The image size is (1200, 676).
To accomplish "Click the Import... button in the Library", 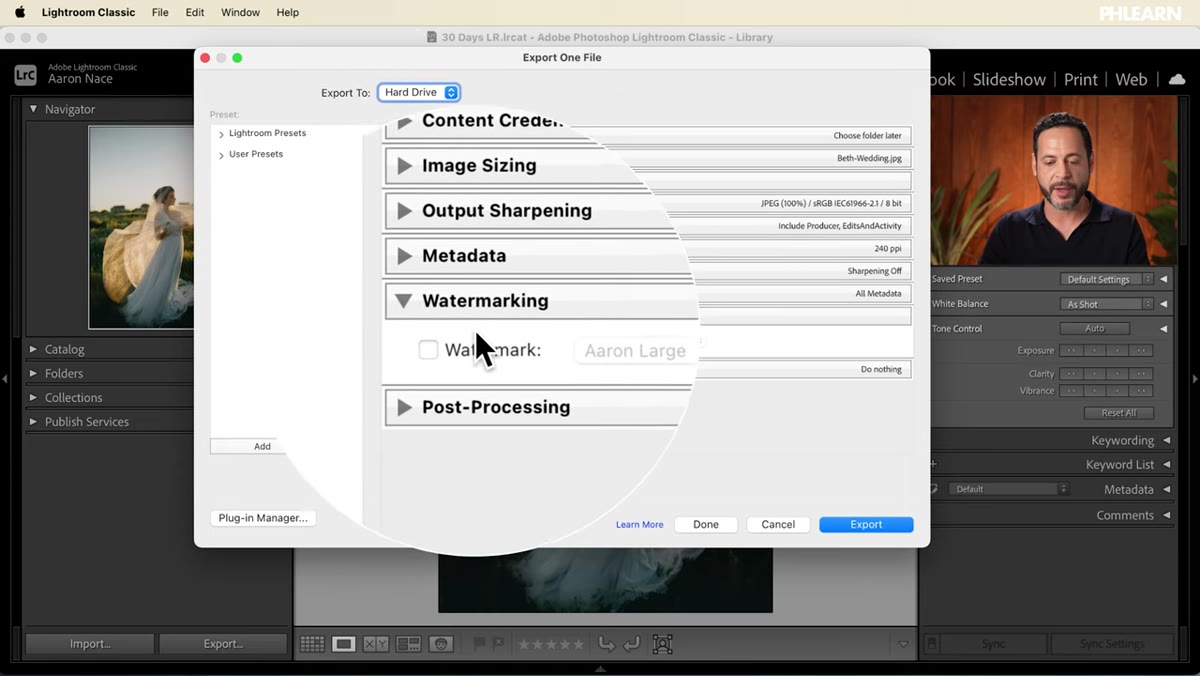I will point(90,644).
